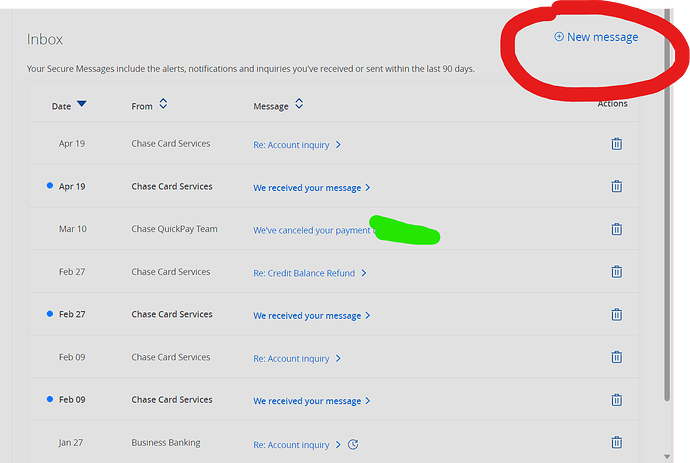The height and width of the screenshot is (463, 690).
Task: Open Feb 09 'We received your message'
Action: click(x=307, y=401)
